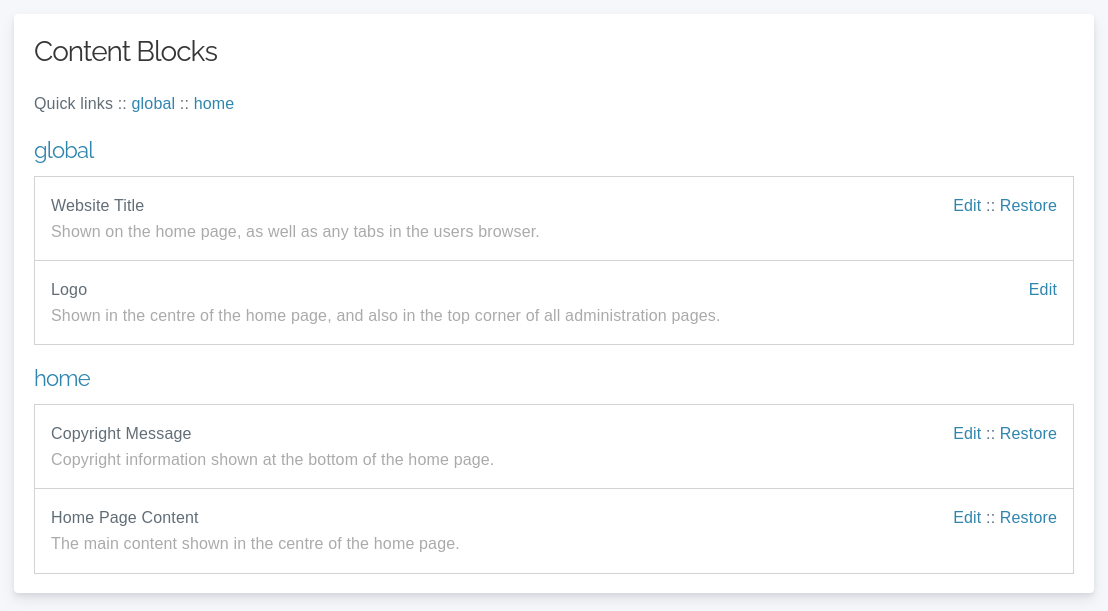This screenshot has height=611, width=1108.
Task: Click the 'Home Page Content' block name
Action: [125, 518]
